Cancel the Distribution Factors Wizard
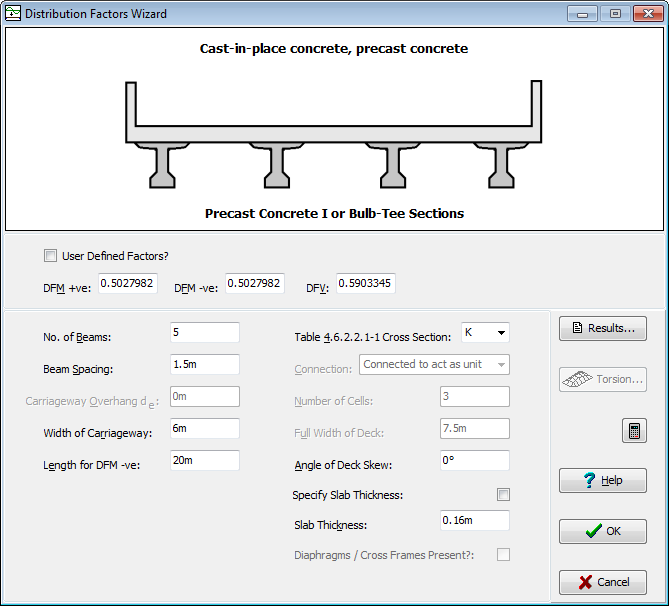 (x=603, y=582)
